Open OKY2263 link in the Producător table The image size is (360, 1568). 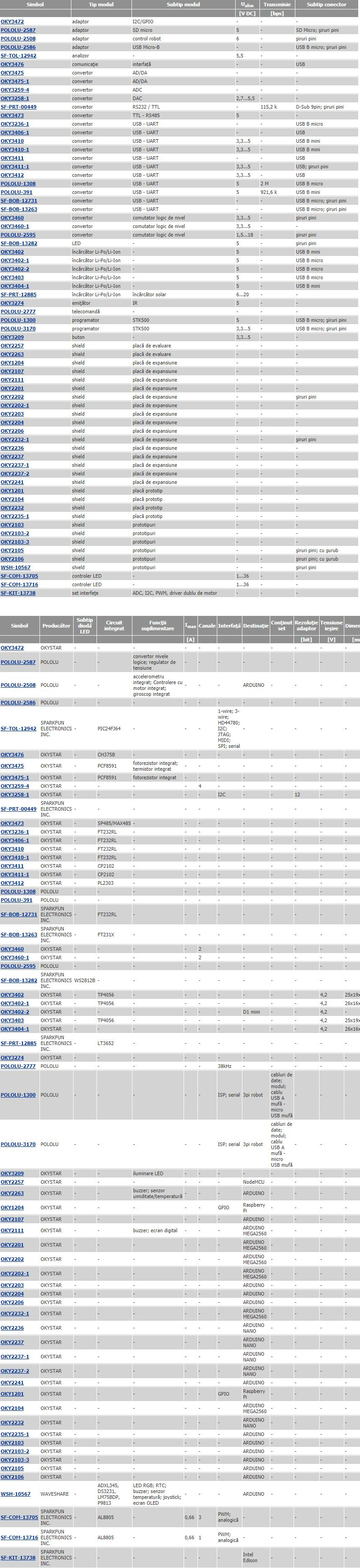click(x=12, y=1193)
